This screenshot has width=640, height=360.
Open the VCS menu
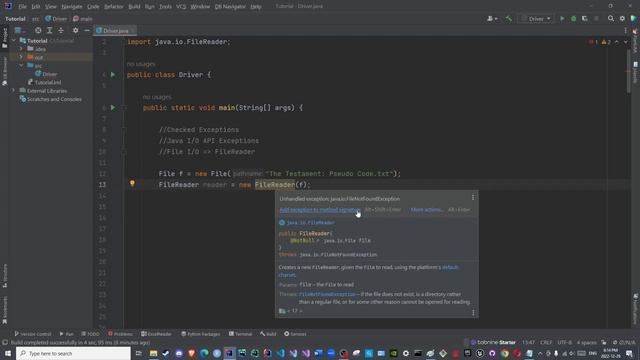(x=181, y=7)
